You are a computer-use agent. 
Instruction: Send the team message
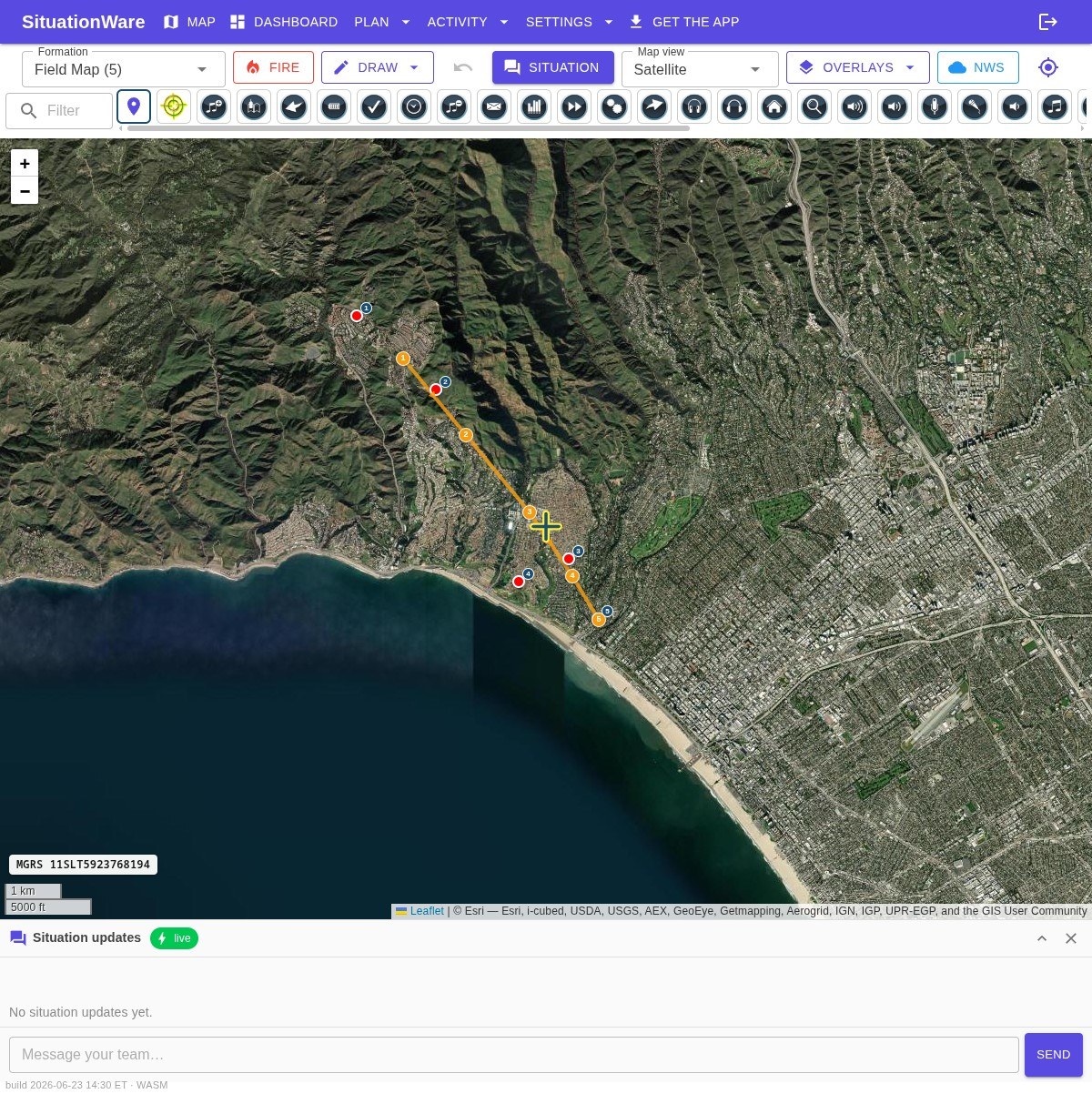(x=1054, y=1055)
